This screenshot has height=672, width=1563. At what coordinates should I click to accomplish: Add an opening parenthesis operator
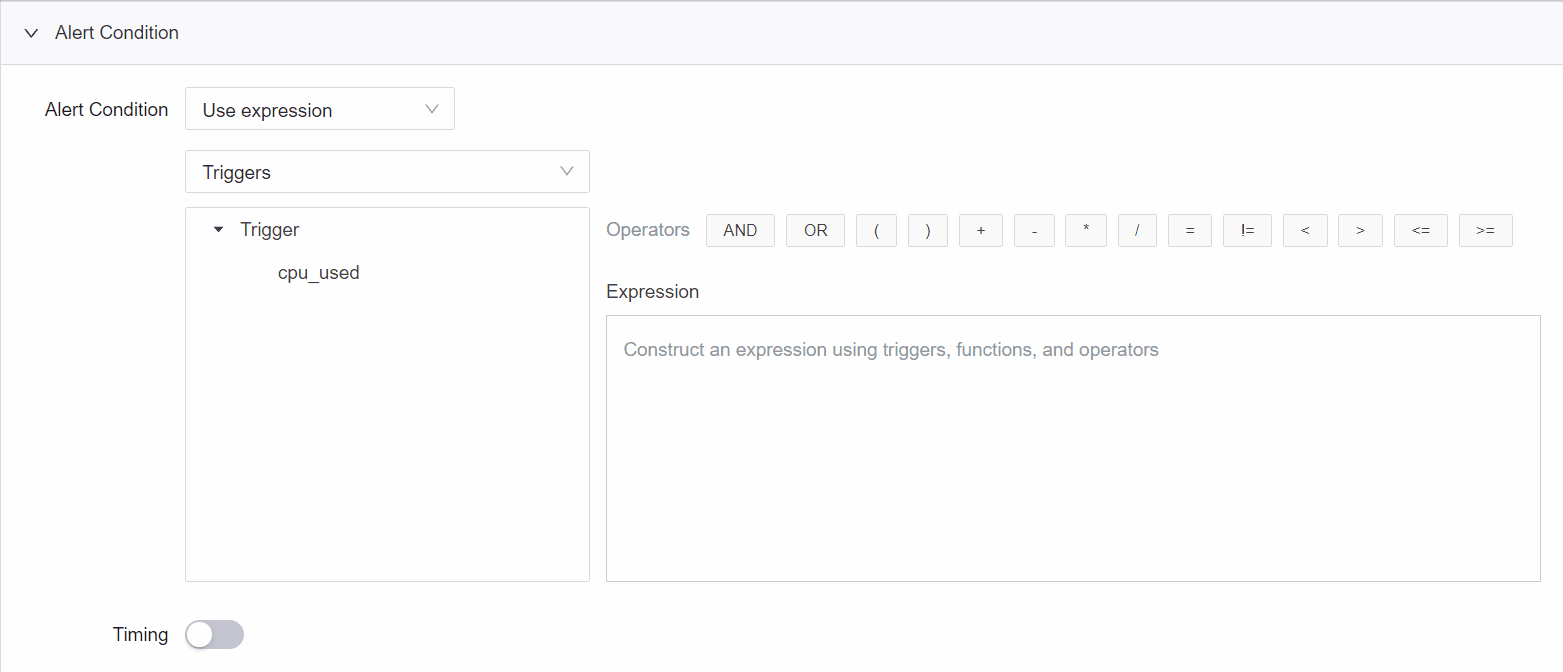click(x=876, y=230)
